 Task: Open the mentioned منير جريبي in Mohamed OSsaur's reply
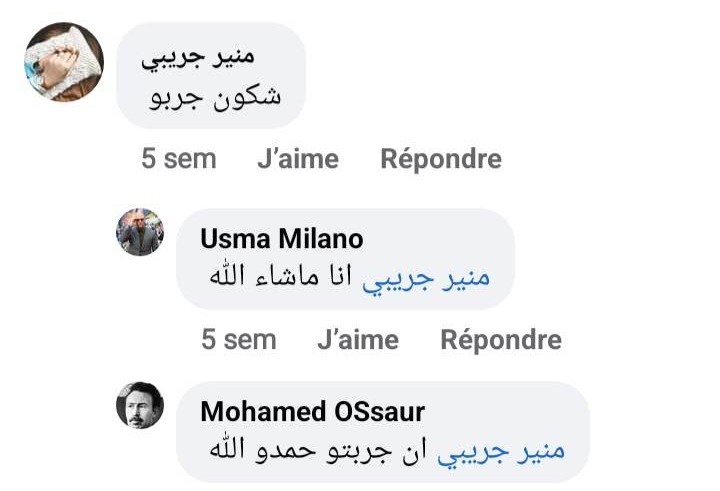click(x=512, y=450)
